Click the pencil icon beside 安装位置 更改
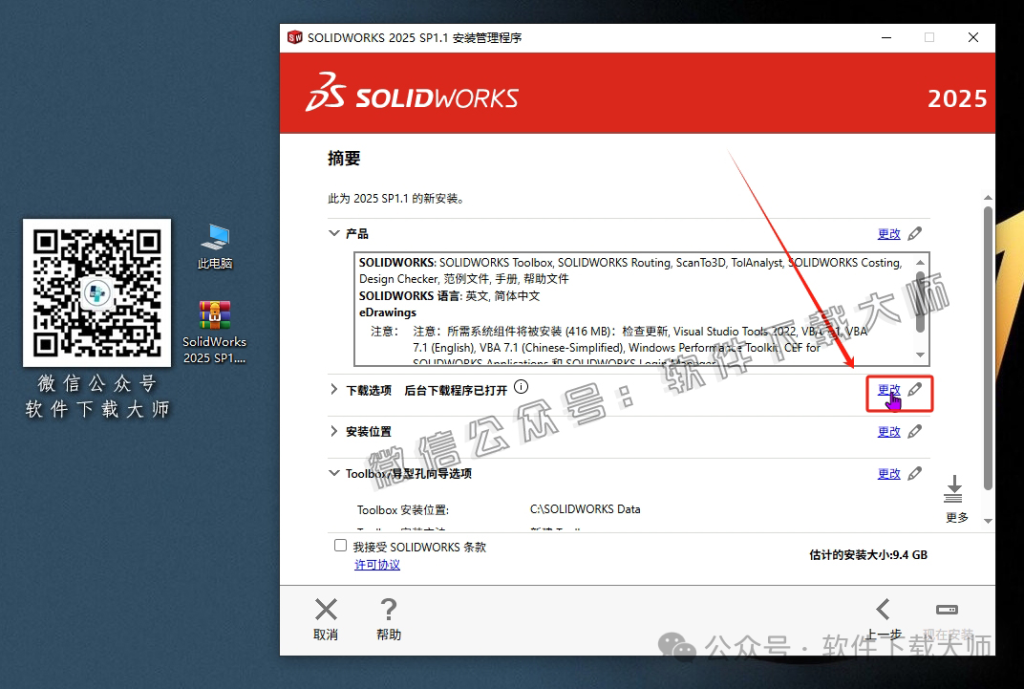Image resolution: width=1024 pixels, height=689 pixels. coord(915,431)
